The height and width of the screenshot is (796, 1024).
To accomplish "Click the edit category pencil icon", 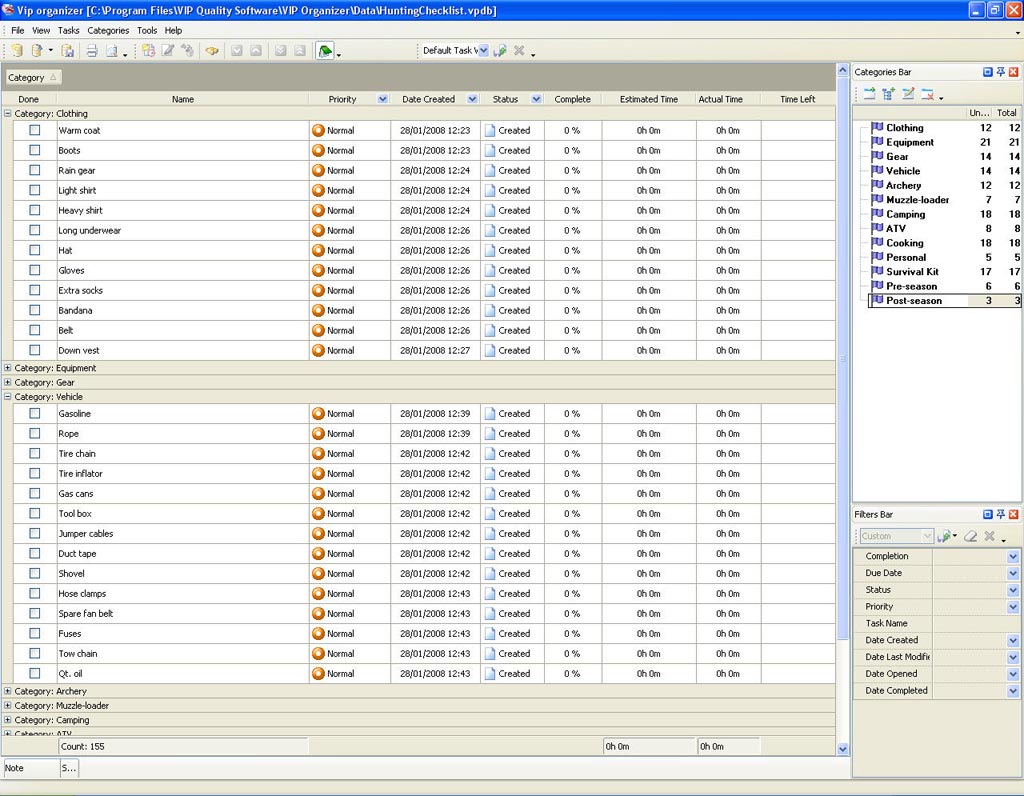I will pyautogui.click(x=908, y=94).
